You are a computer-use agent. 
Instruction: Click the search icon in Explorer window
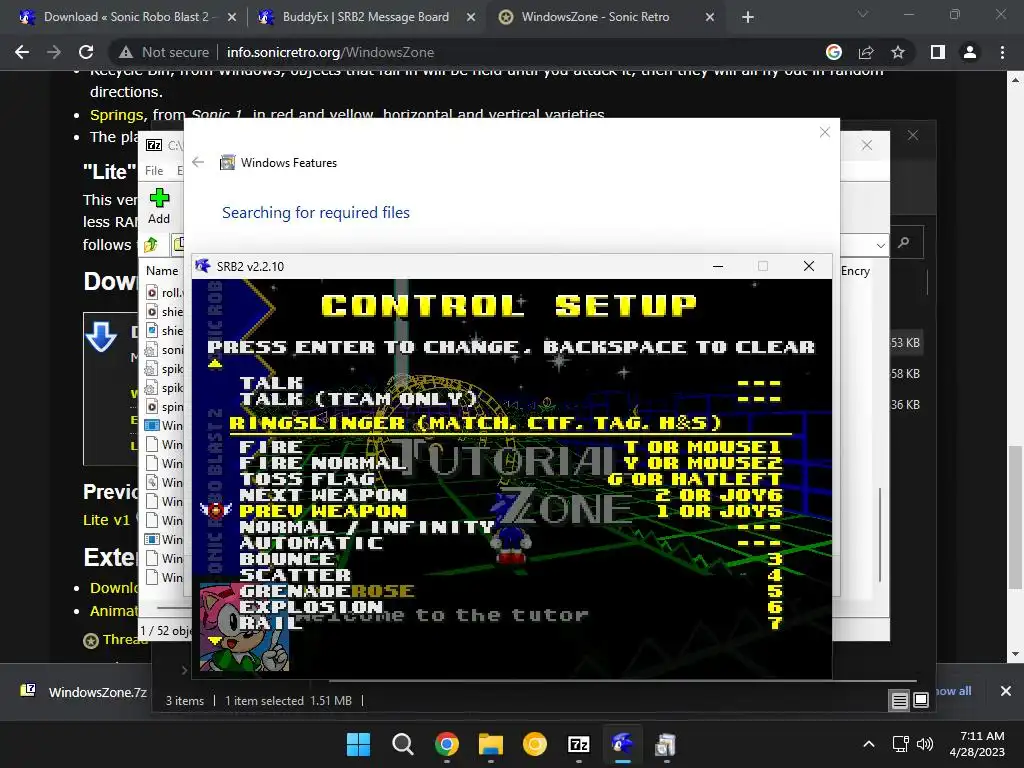click(x=904, y=243)
